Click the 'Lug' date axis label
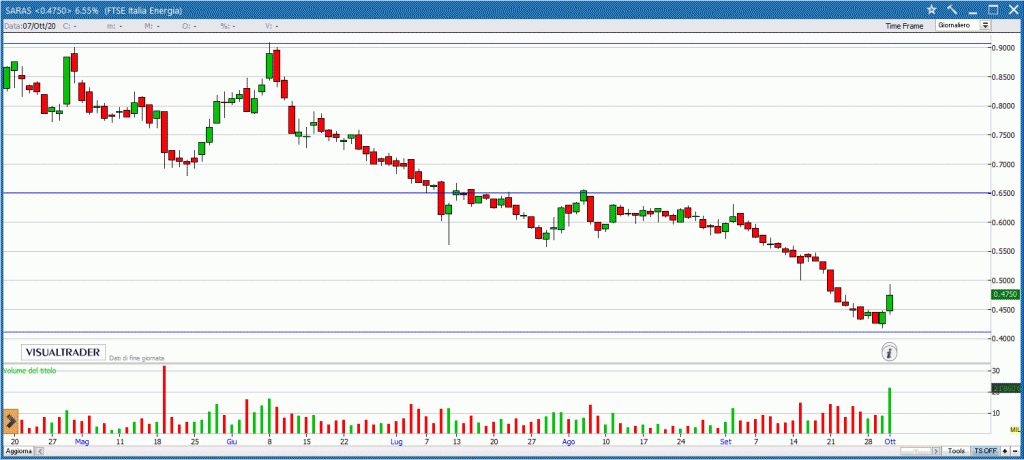1024x460 pixels. click(396, 442)
